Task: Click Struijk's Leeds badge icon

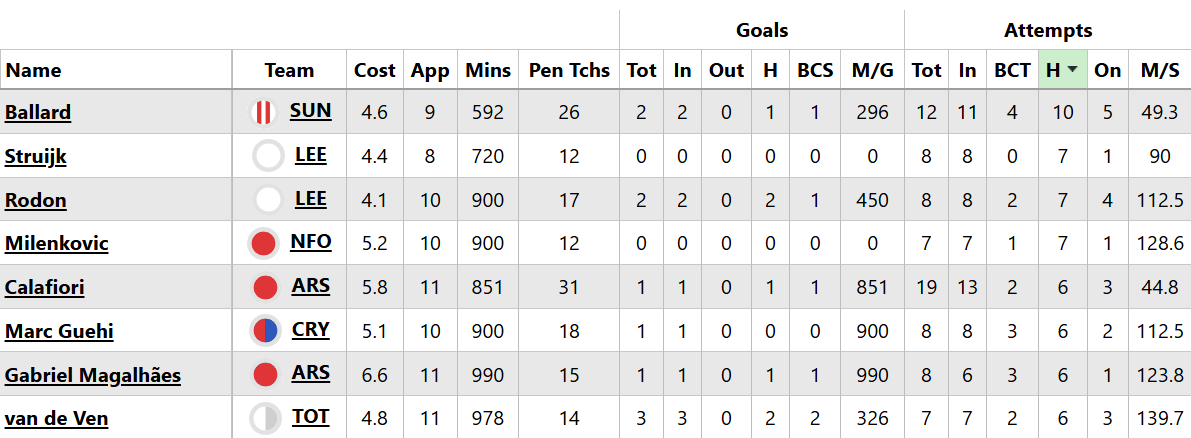Action: pyautogui.click(x=268, y=157)
